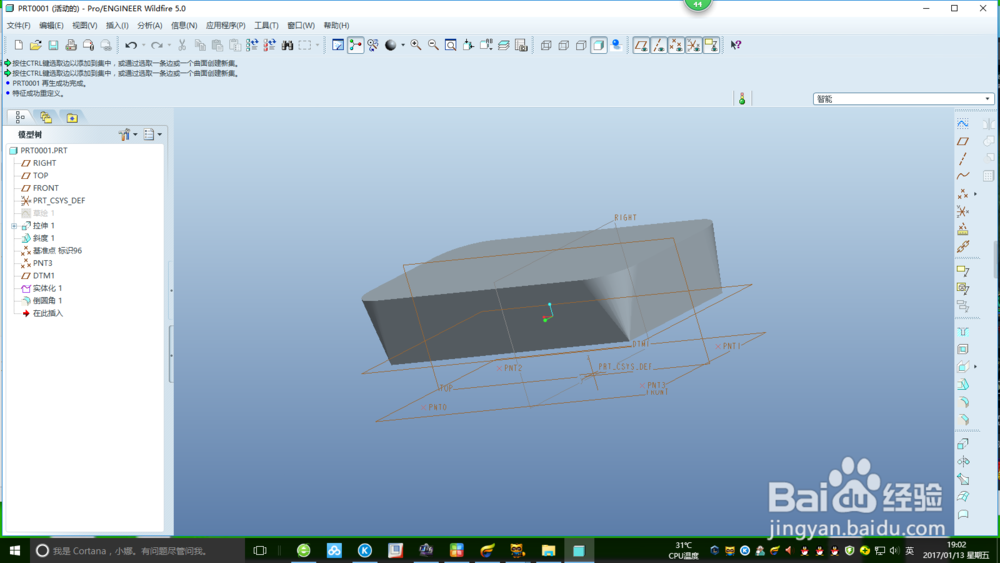
Task: Select the hole tool in right toolbar
Action: (963, 332)
